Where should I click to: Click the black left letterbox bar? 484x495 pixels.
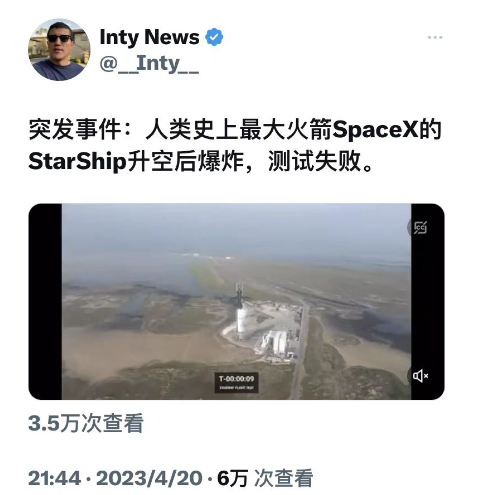click(x=45, y=302)
